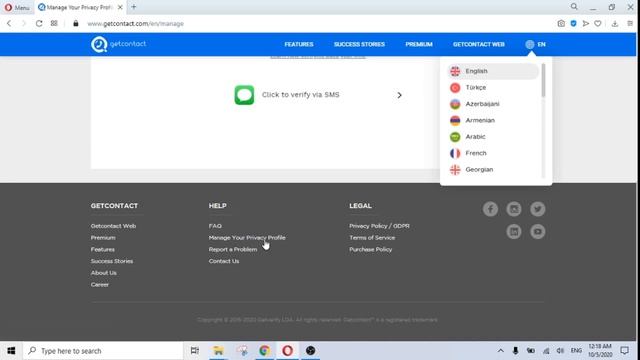Open FEATURES in the top navigation
640x360 pixels.
coord(299,44)
